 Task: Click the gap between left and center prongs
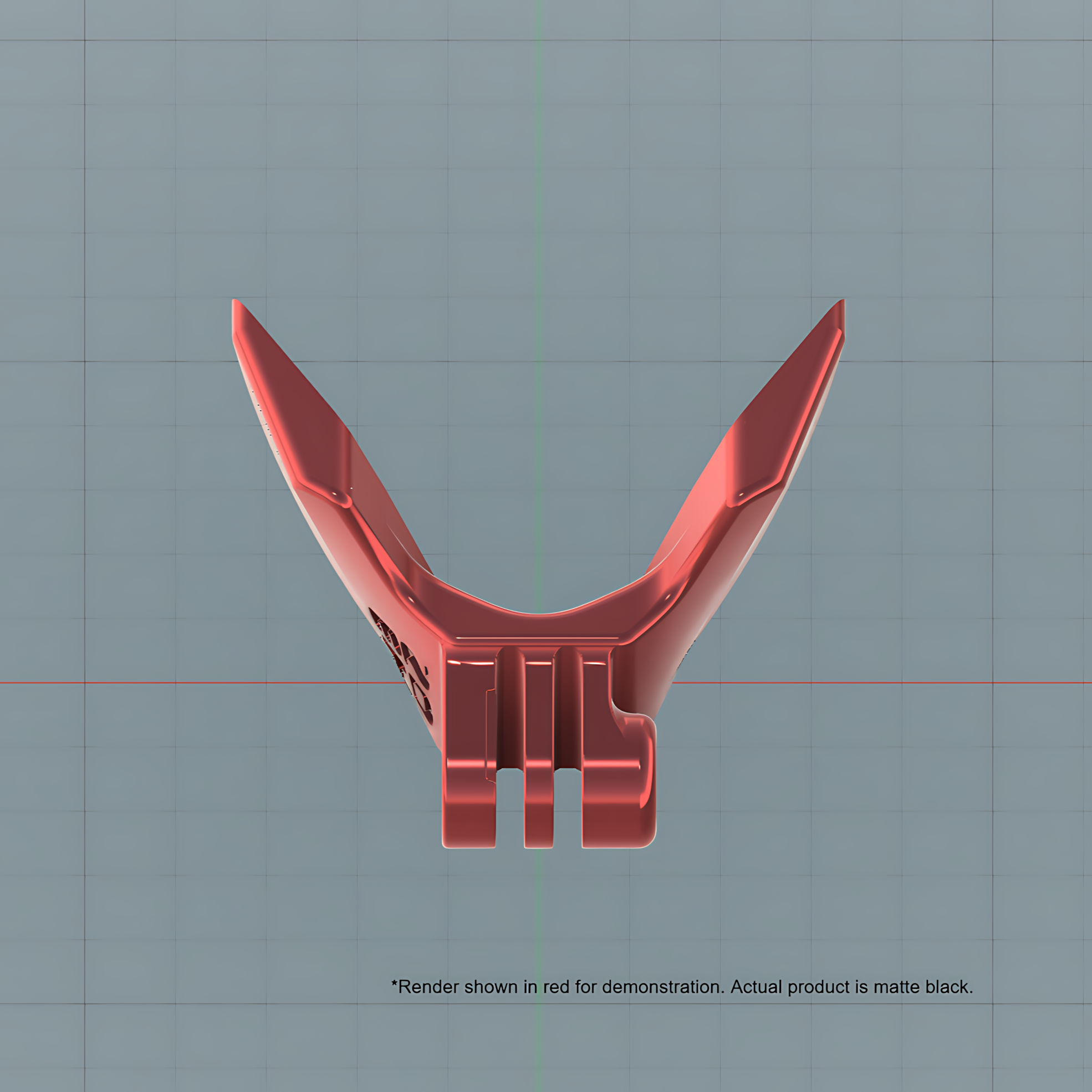coord(511,808)
